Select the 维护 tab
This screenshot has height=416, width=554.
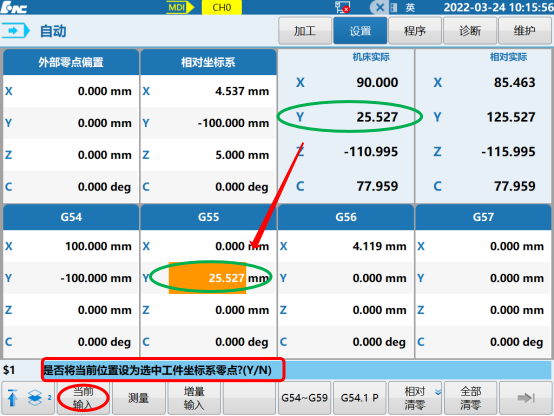click(x=525, y=31)
